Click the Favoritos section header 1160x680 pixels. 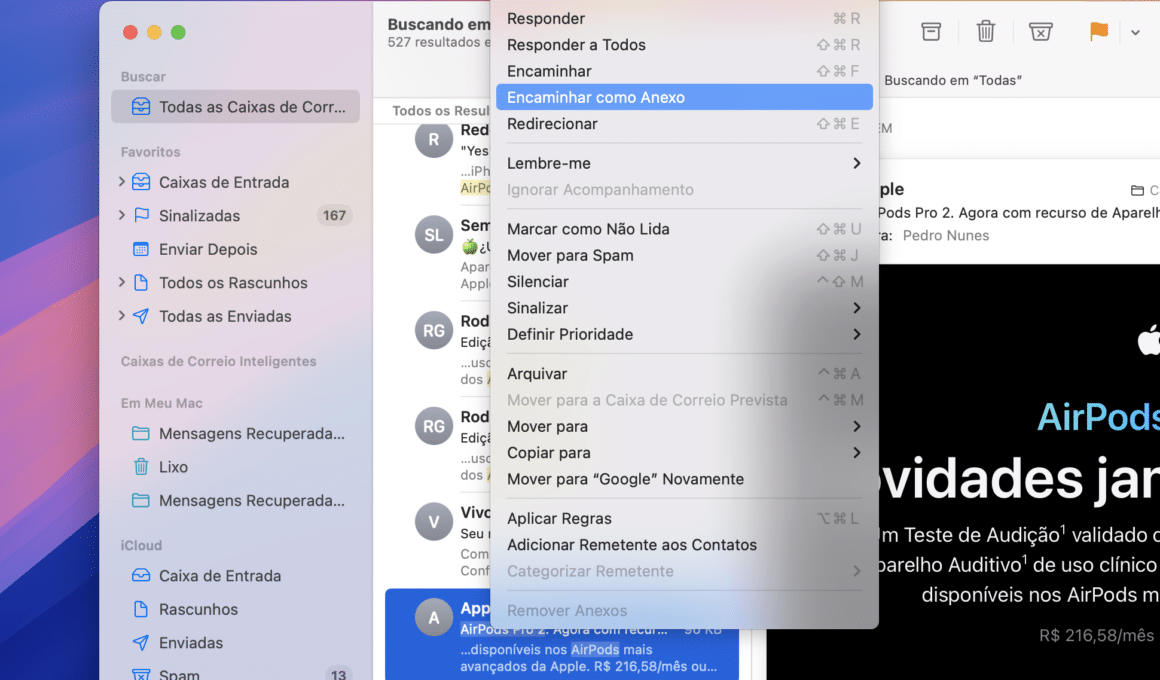150,152
